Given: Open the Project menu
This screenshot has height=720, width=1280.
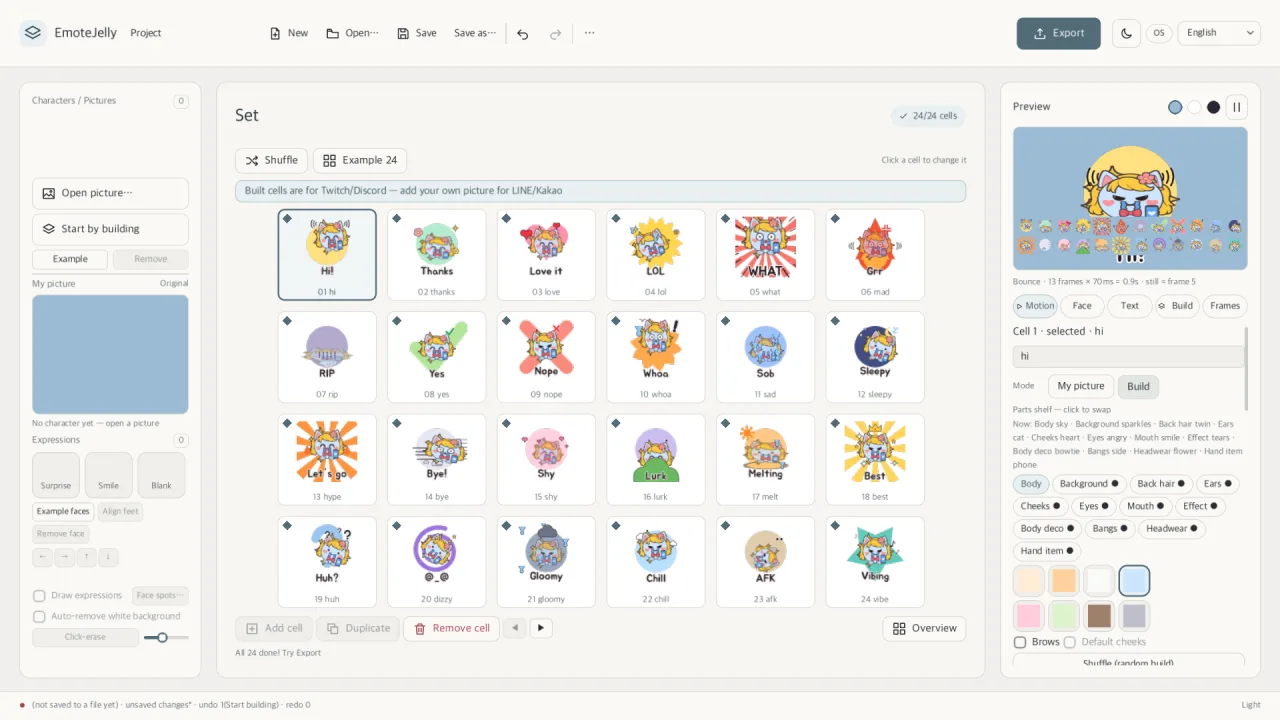Looking at the screenshot, I should tap(146, 33).
